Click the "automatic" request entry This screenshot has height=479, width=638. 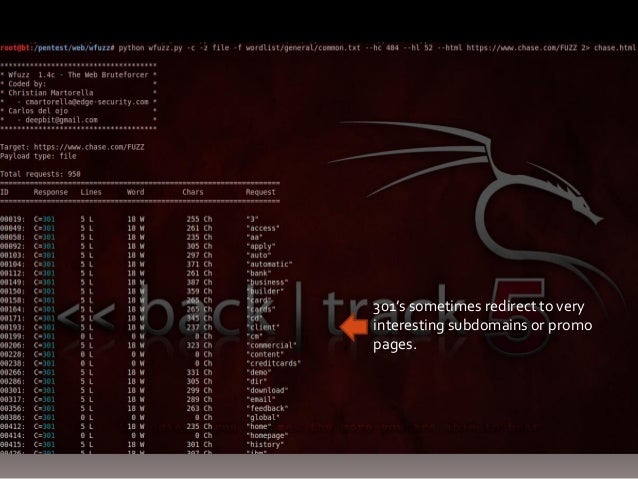[269, 264]
